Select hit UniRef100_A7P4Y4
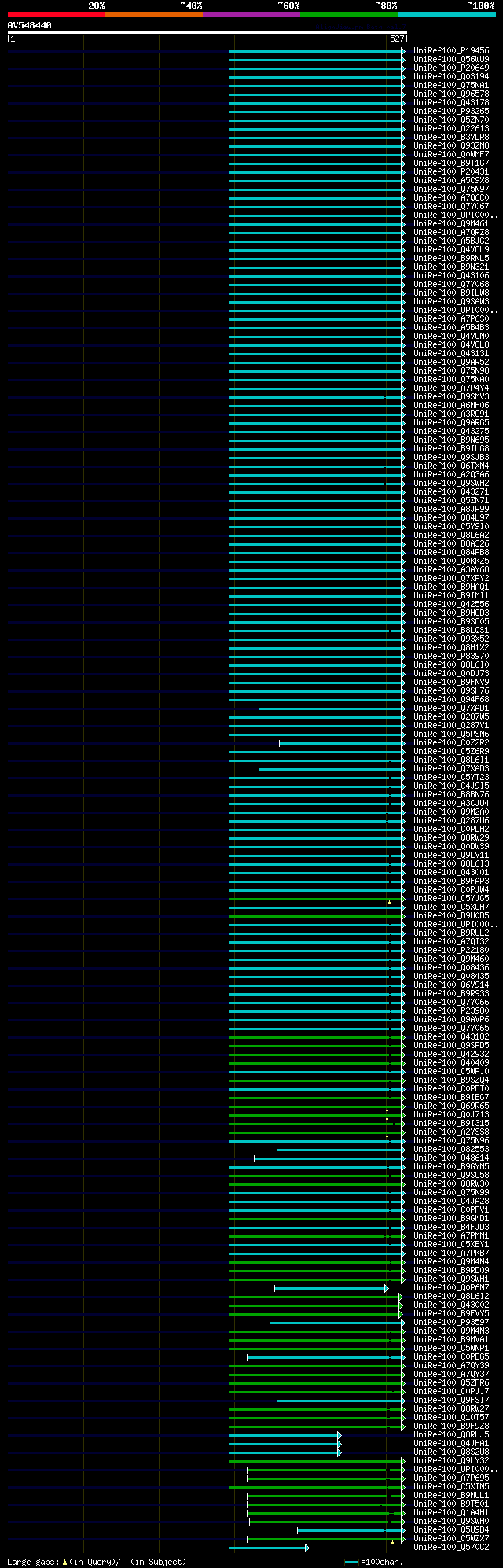Image resolution: width=503 pixels, height=1568 pixels. 451,388
